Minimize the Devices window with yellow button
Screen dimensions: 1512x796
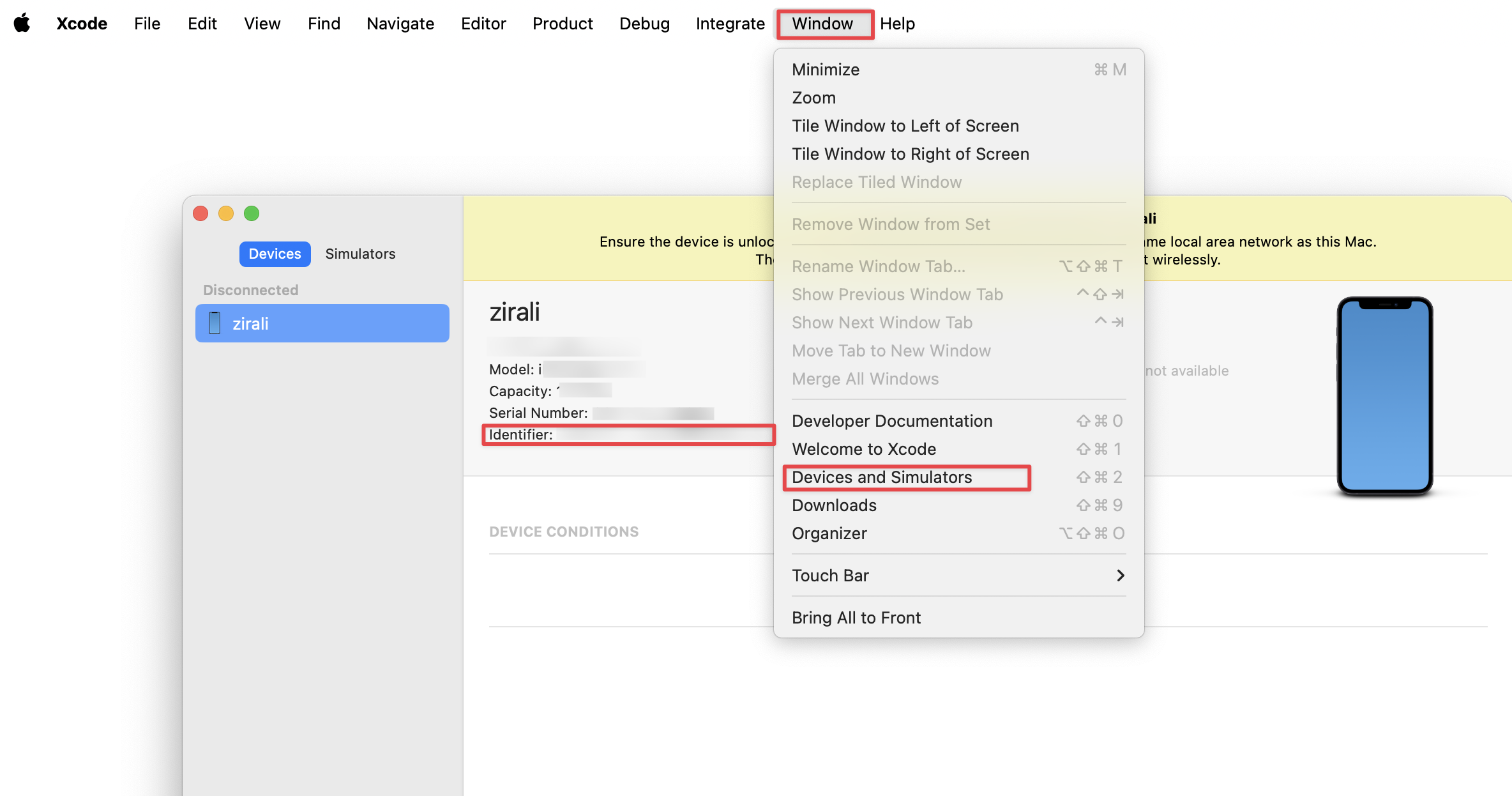click(x=226, y=213)
